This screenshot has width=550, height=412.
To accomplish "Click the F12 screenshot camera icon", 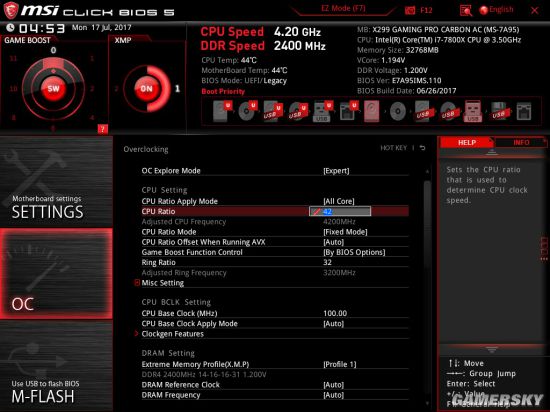I will click(410, 11).
